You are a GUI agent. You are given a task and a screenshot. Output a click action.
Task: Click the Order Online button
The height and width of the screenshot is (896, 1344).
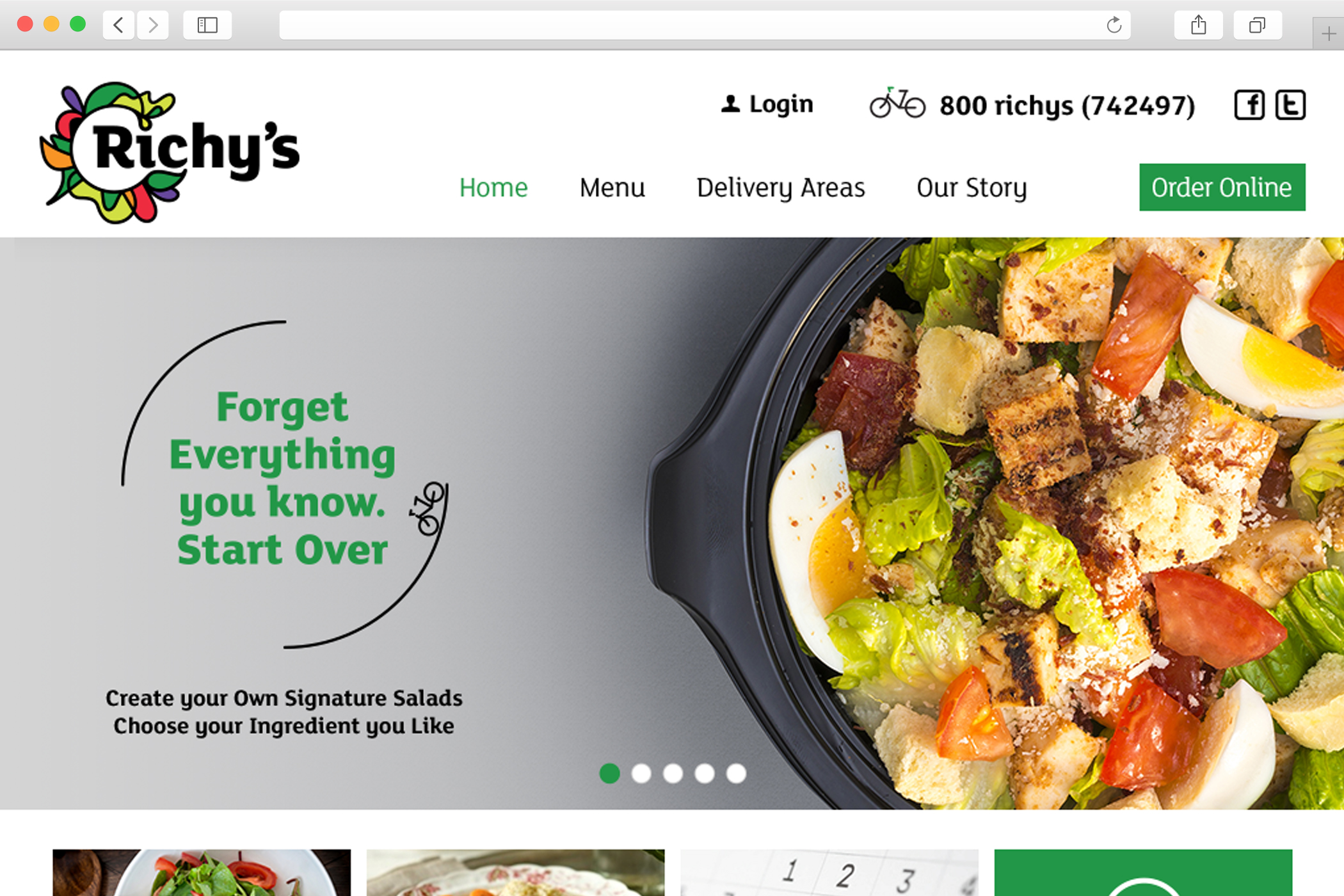click(1222, 187)
